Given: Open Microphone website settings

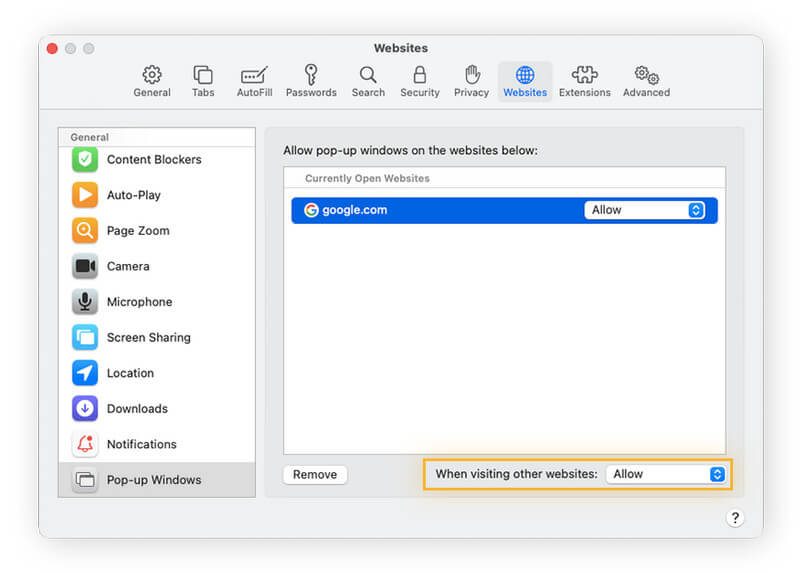Looking at the screenshot, I should [139, 302].
